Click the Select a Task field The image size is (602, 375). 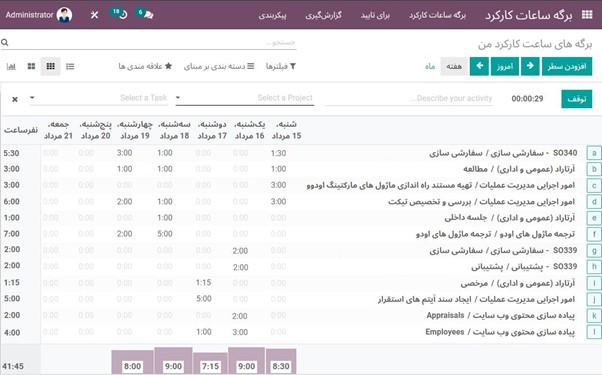[99, 98]
